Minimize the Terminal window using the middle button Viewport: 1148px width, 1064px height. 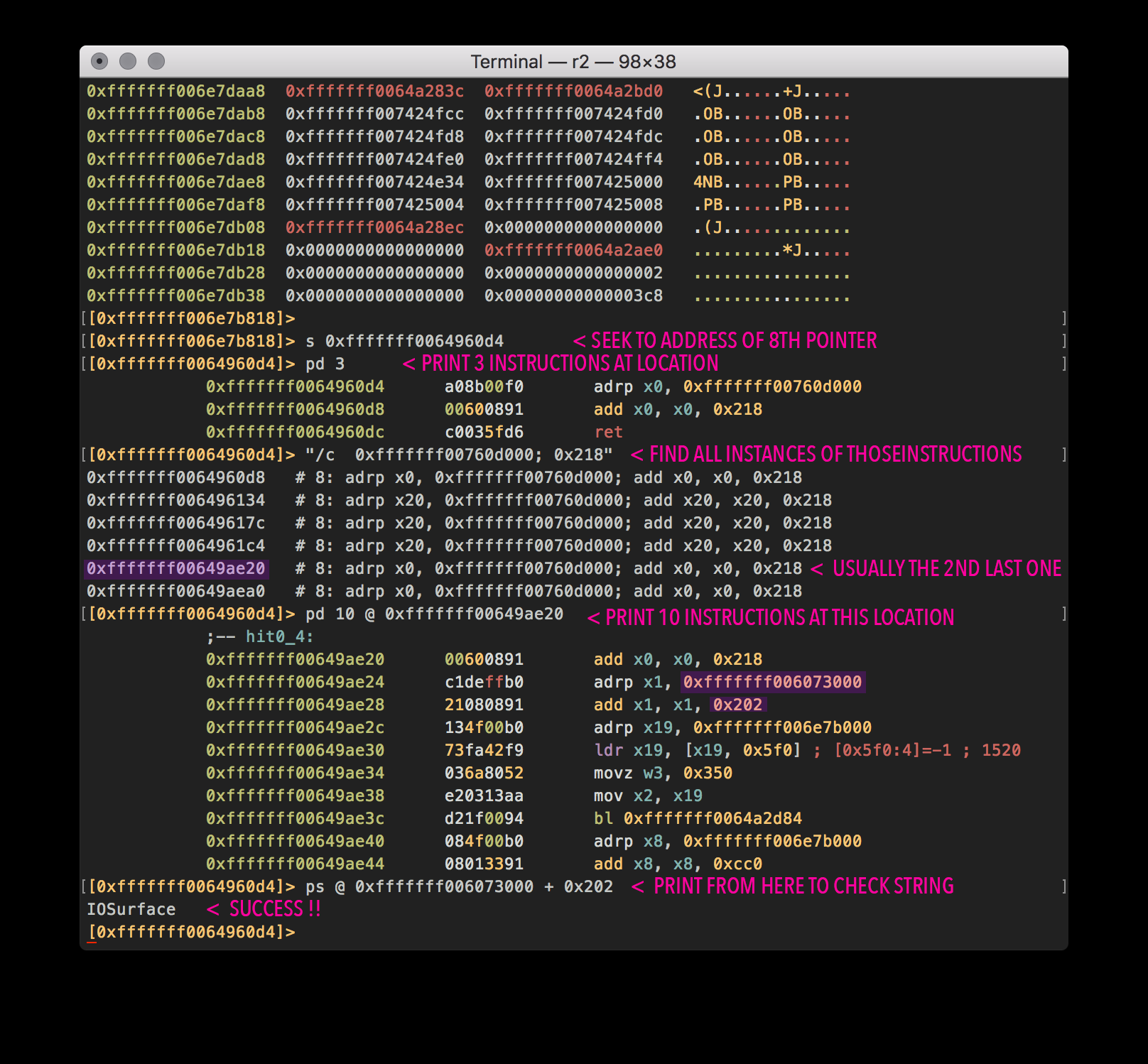point(128,62)
